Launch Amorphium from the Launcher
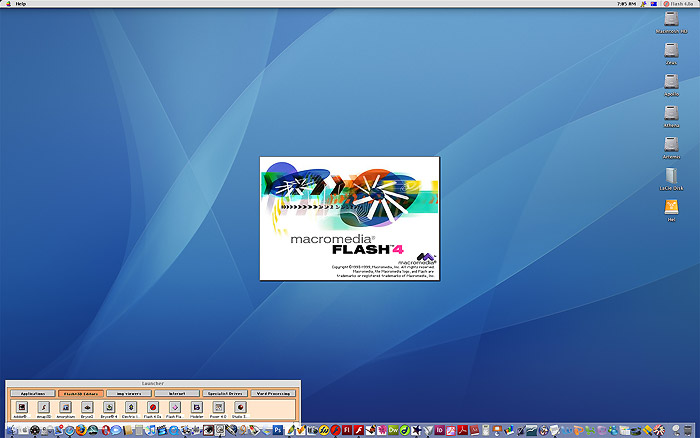700x438 pixels. [x=65, y=407]
